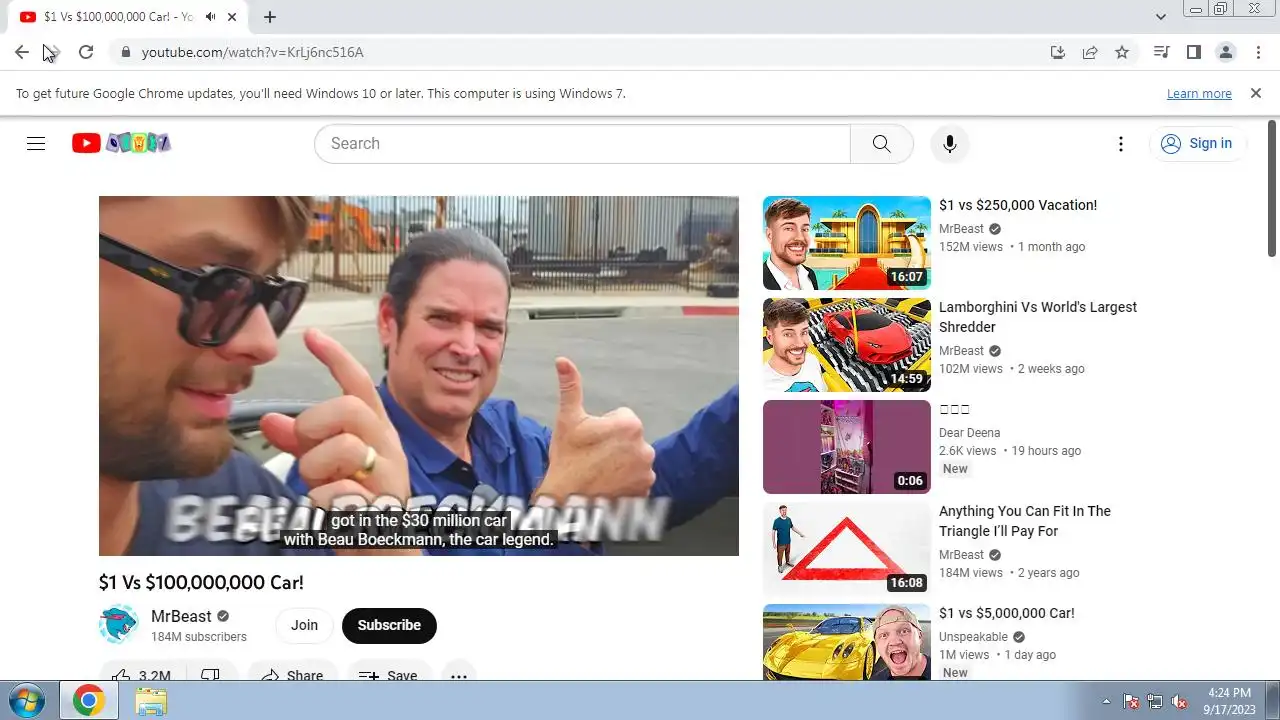Image resolution: width=1280 pixels, height=720 pixels.
Task: Go back using the browser back arrow
Action: (x=22, y=52)
